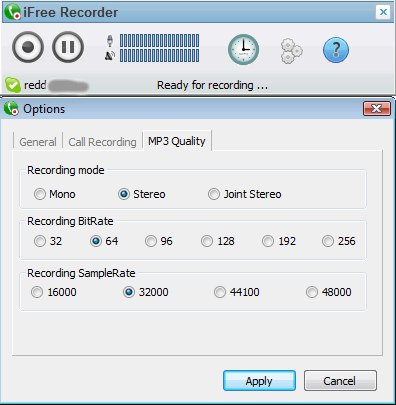Click the 'iFree Recorder' title text
The width and height of the screenshot is (396, 405).
(71, 12)
